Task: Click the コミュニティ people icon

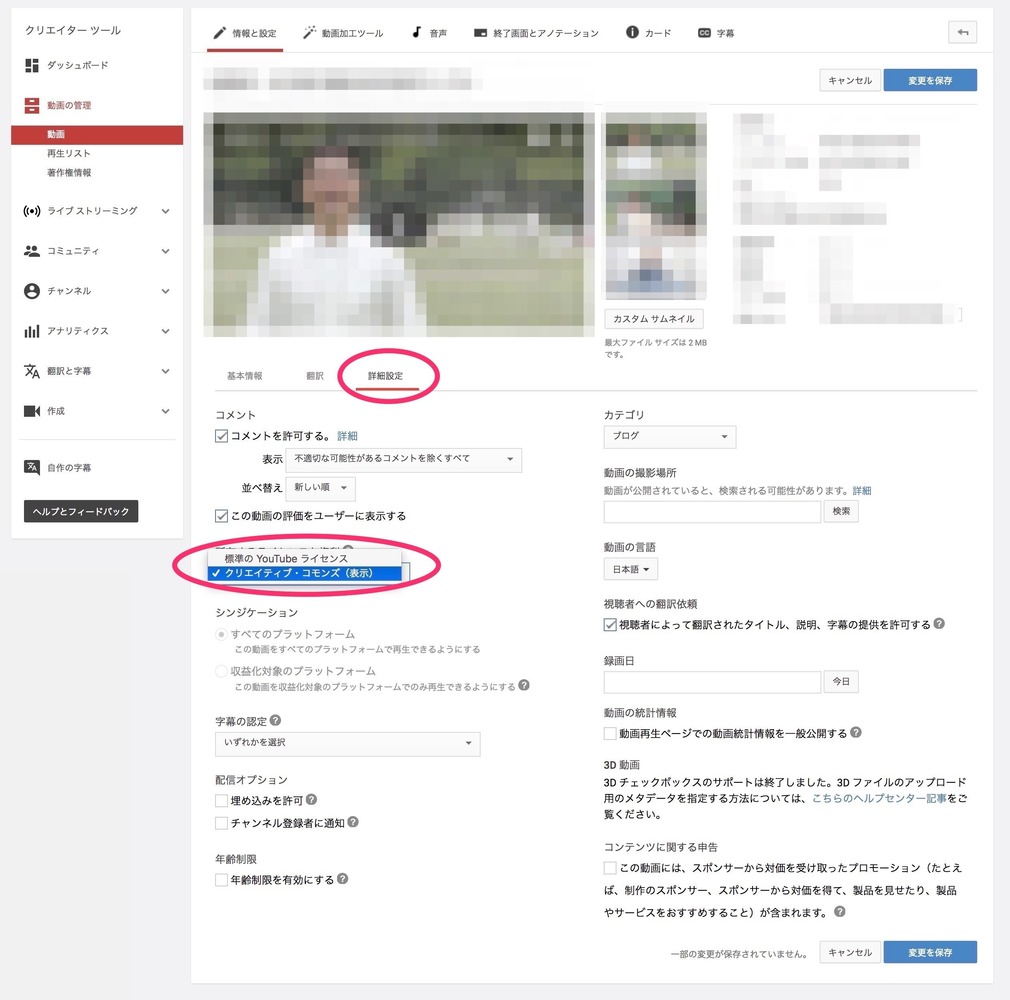Action: pos(32,251)
